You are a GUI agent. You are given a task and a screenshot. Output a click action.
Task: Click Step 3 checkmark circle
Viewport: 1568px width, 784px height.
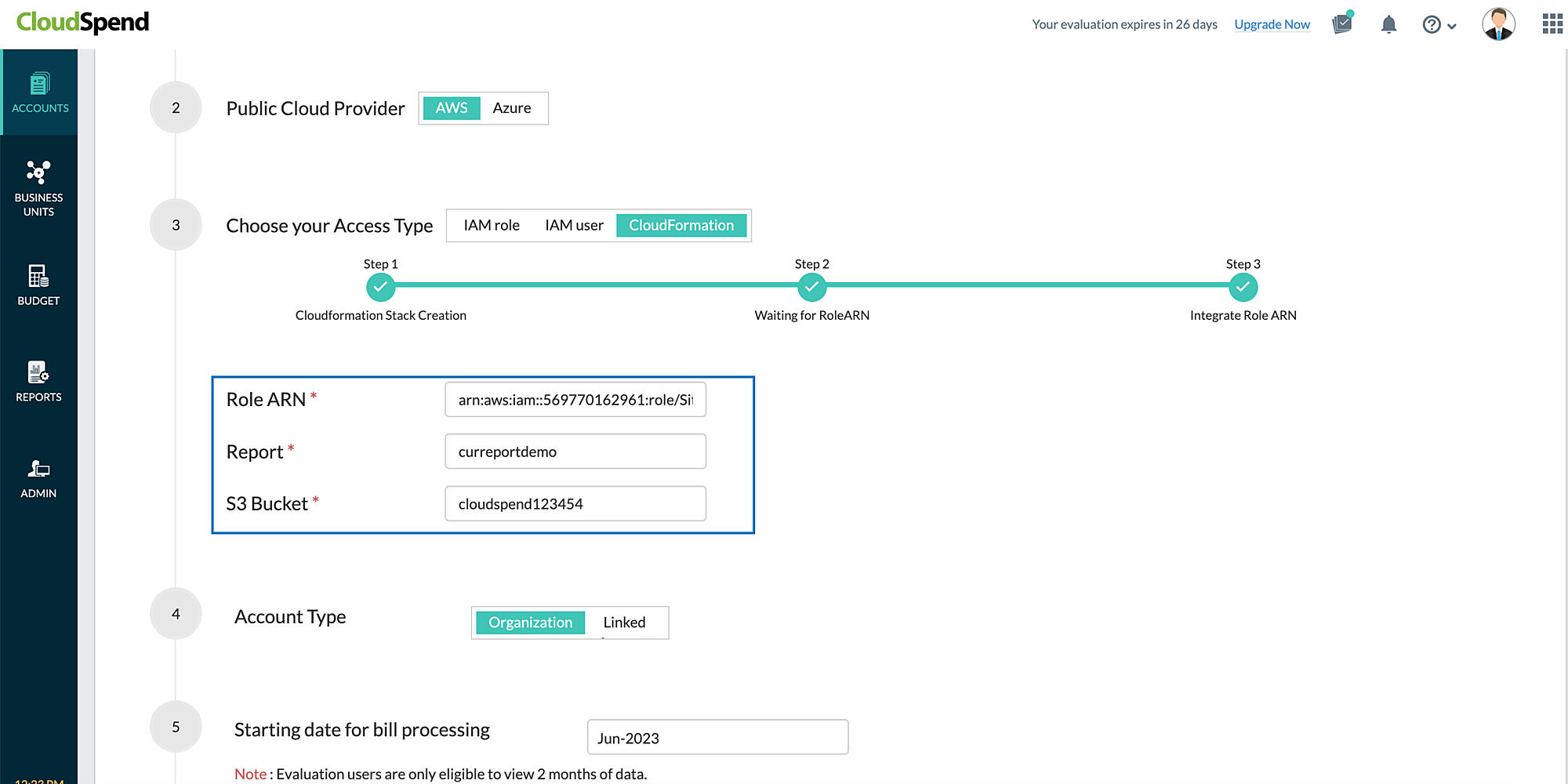point(1243,288)
